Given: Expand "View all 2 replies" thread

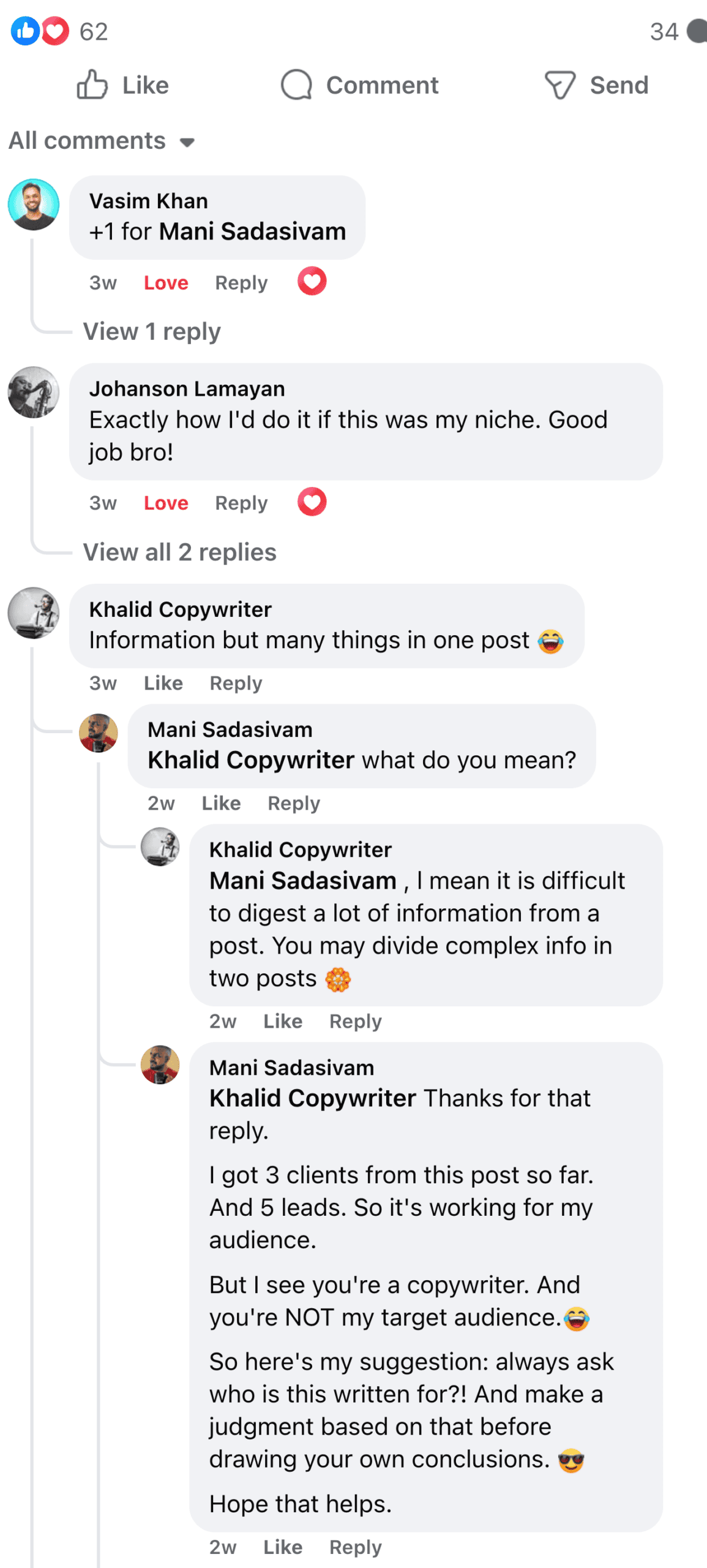Looking at the screenshot, I should coord(180,552).
